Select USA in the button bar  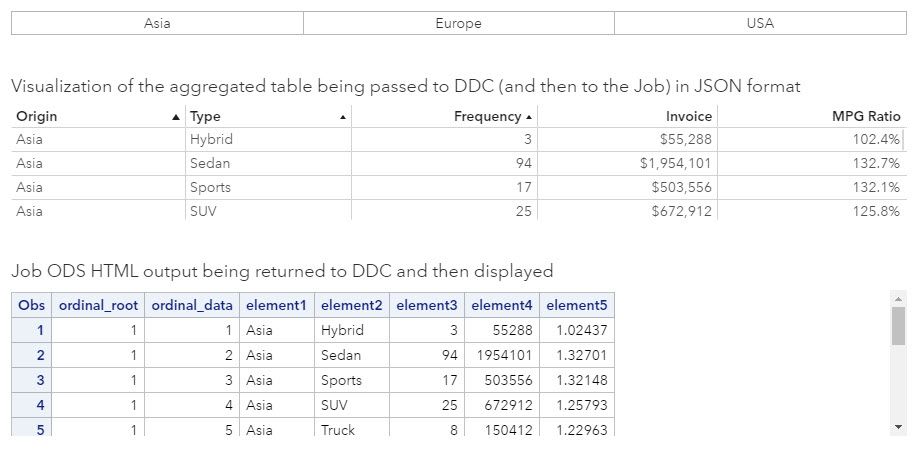(x=760, y=23)
